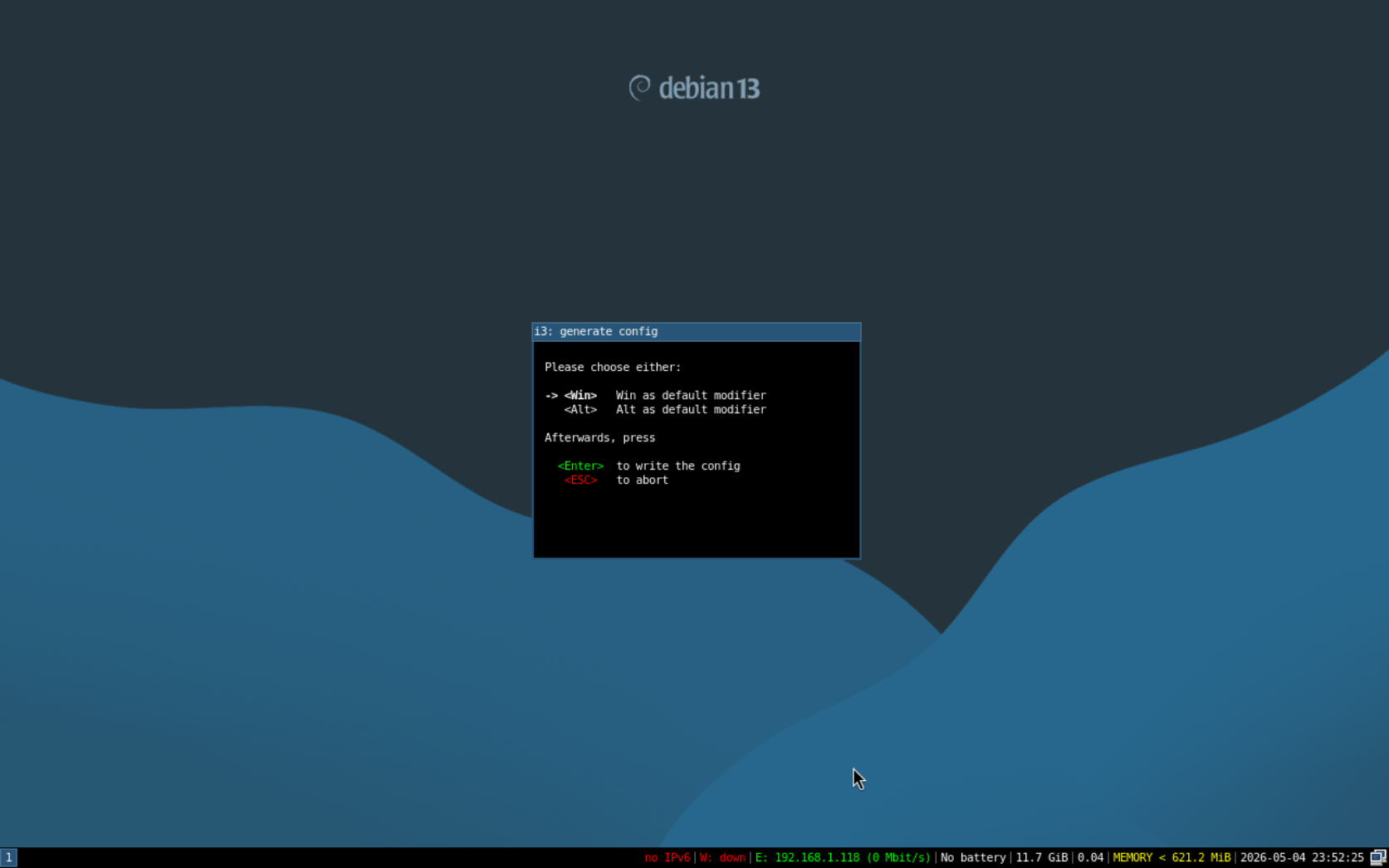Click the '11.7 GiB' disk status

point(1042,858)
